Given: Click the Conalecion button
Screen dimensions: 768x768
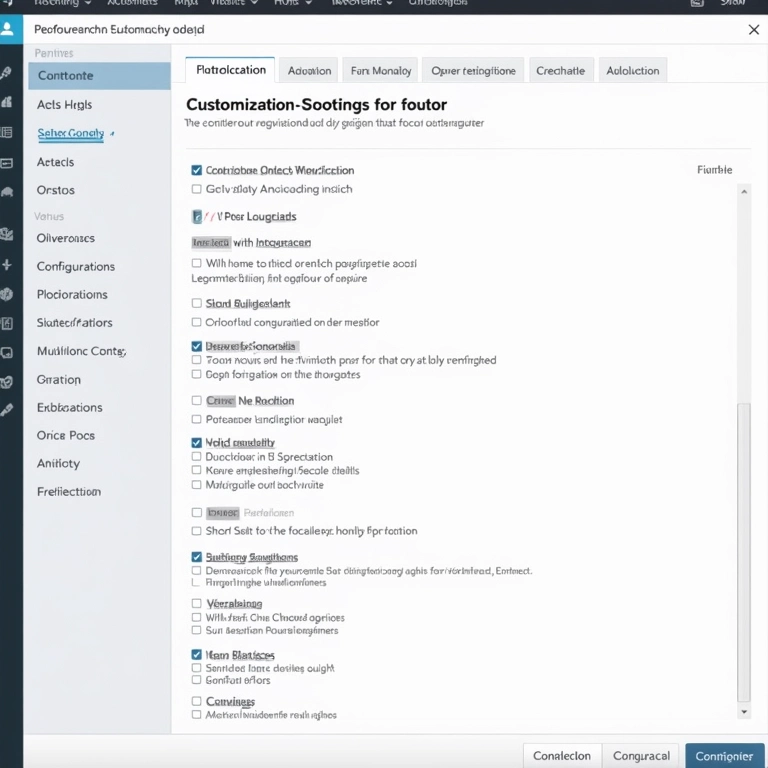Looking at the screenshot, I should (562, 756).
